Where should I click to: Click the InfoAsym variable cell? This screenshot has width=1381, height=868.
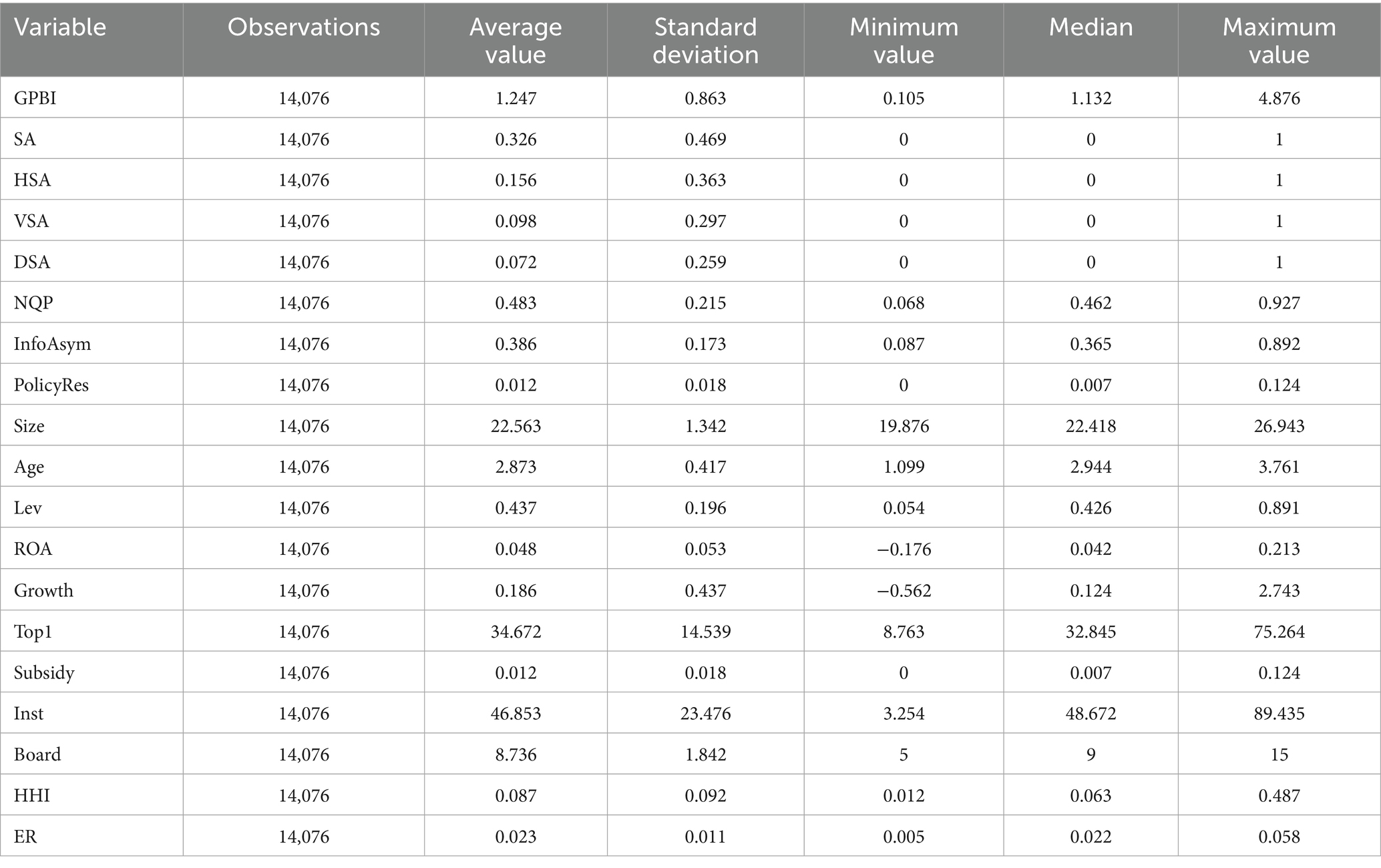click(x=52, y=344)
